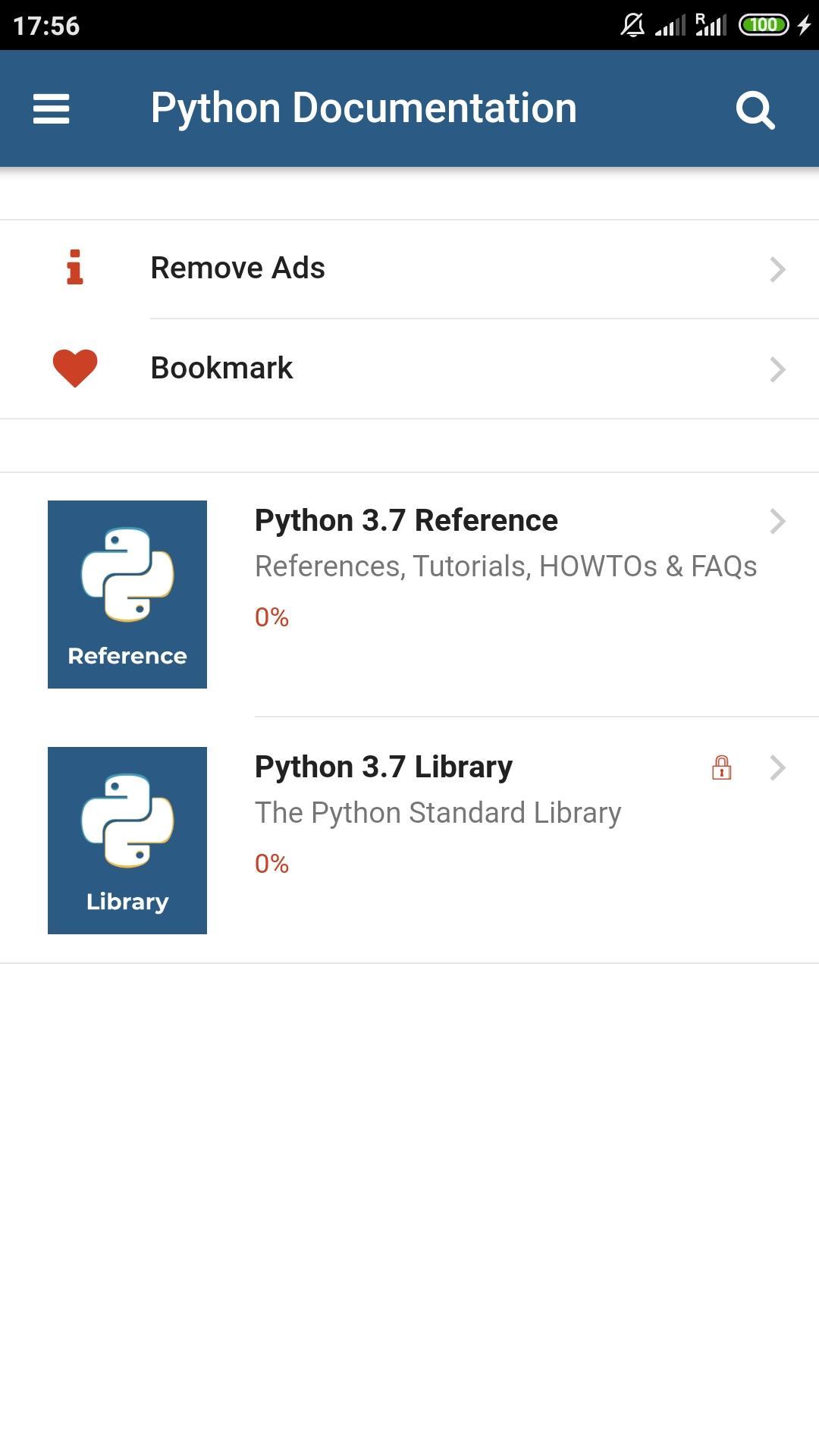
Task: Click the Library 0% progress indicator
Action: 271,864
